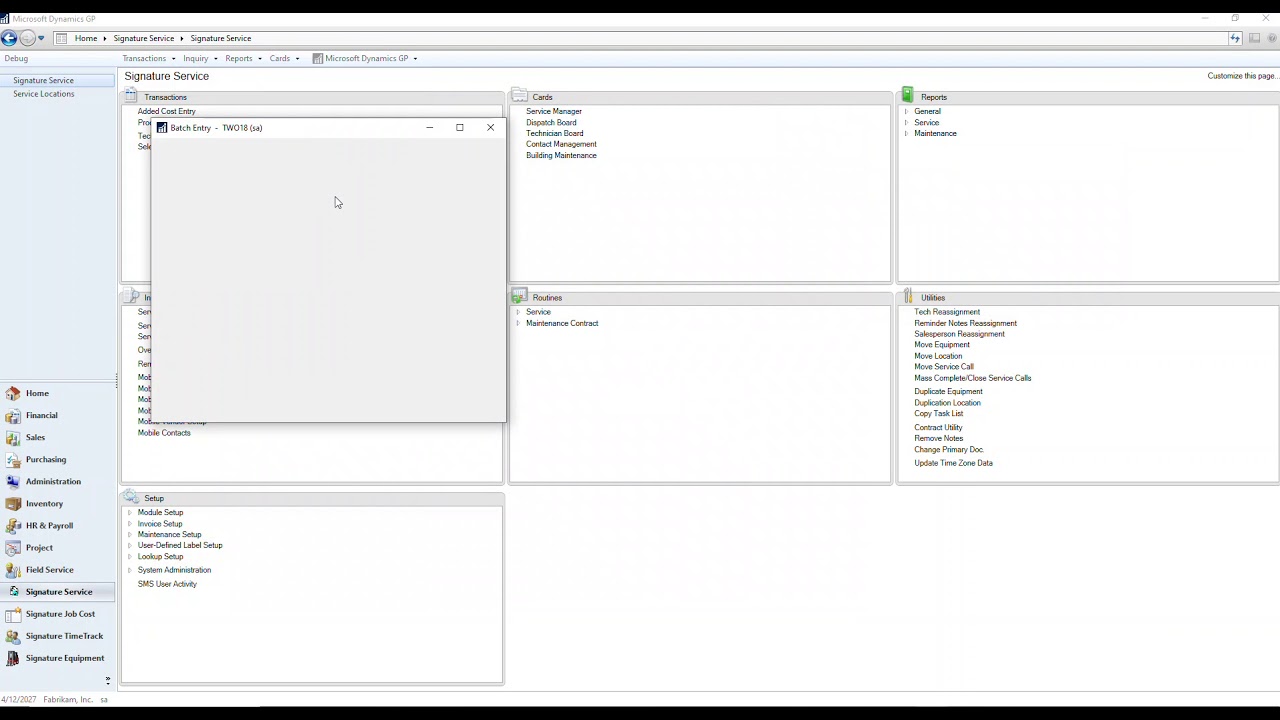Image resolution: width=1280 pixels, height=720 pixels.
Task: Open Move Equipment utility
Action: pyautogui.click(x=942, y=345)
